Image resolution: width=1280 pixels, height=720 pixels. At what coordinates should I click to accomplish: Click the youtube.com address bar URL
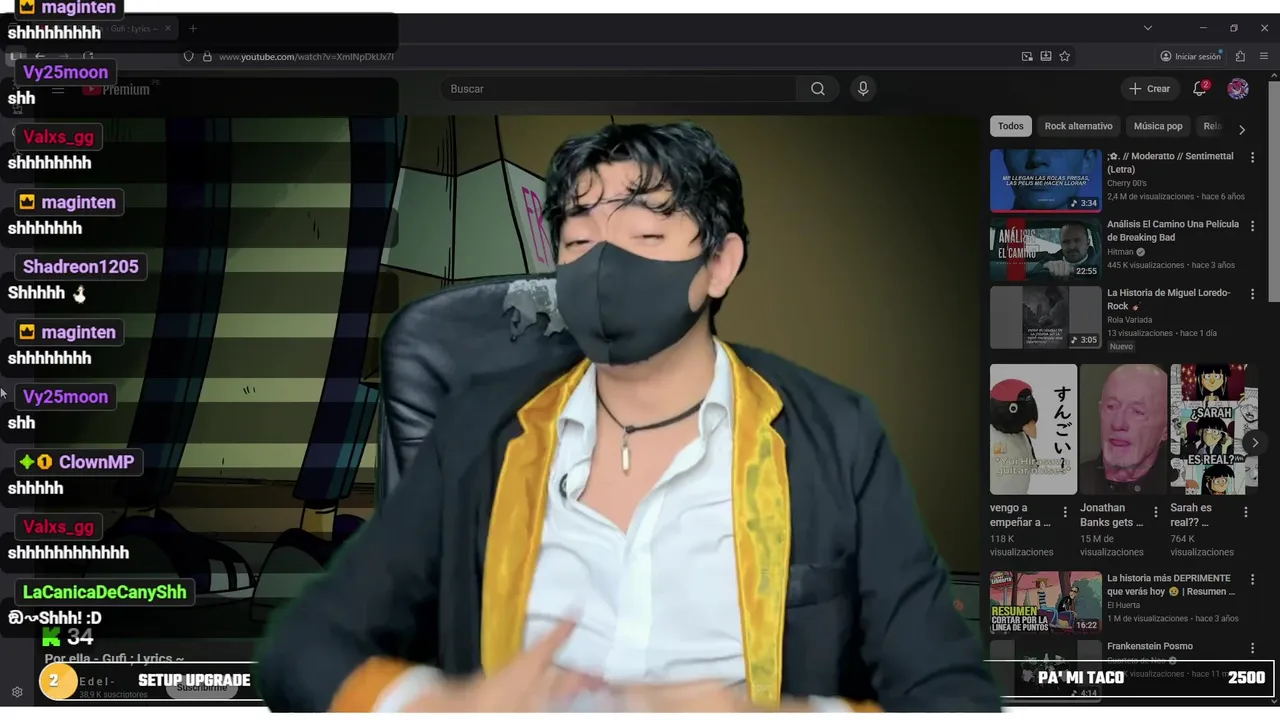coord(306,56)
